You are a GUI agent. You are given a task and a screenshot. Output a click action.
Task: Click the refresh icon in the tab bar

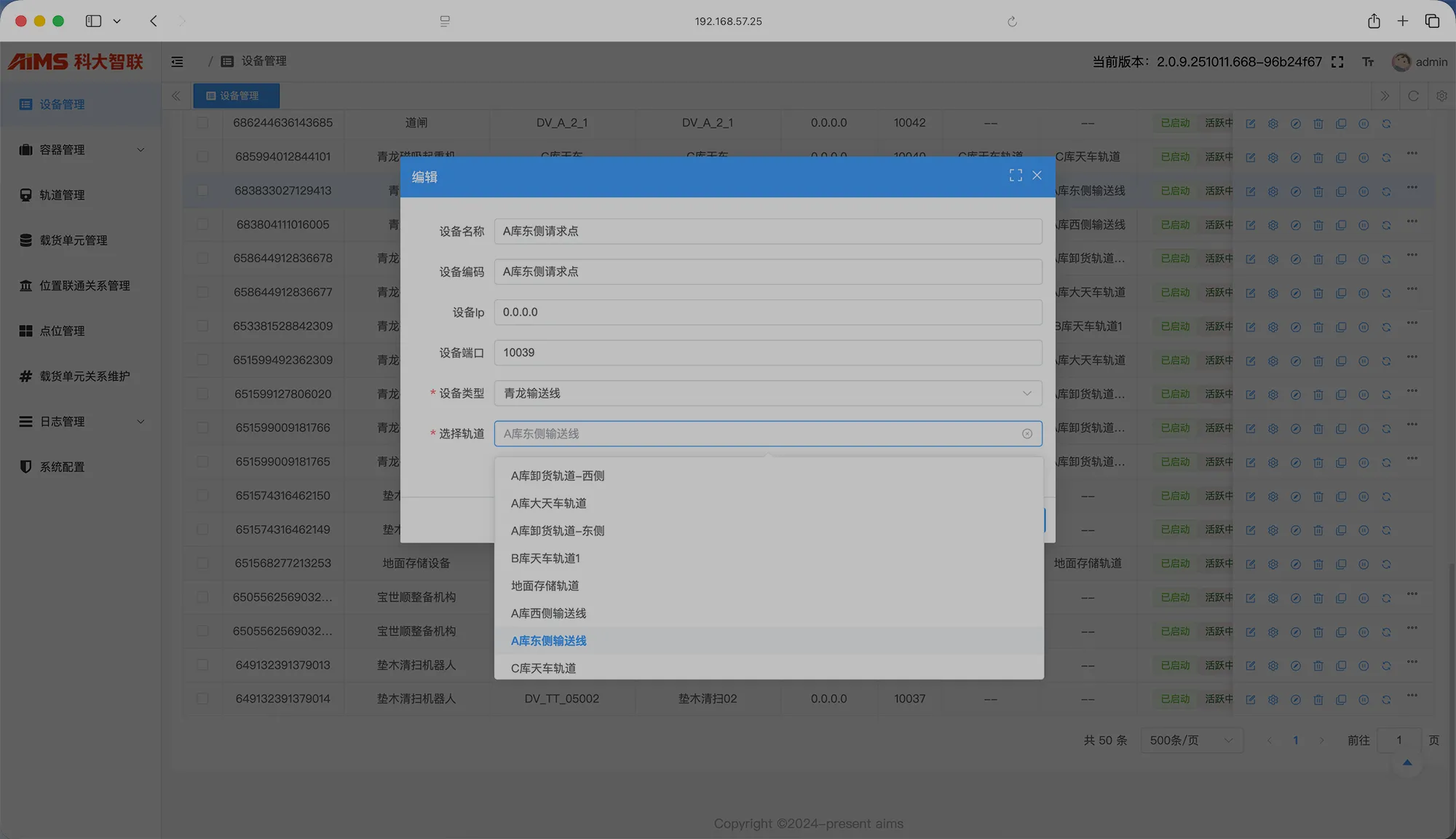[x=1413, y=96]
